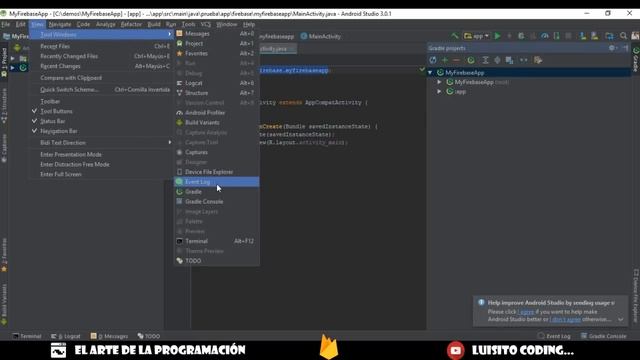Toggle the Toolbar option in View menu
Image resolution: width=640 pixels, height=360 pixels.
click(x=101, y=101)
